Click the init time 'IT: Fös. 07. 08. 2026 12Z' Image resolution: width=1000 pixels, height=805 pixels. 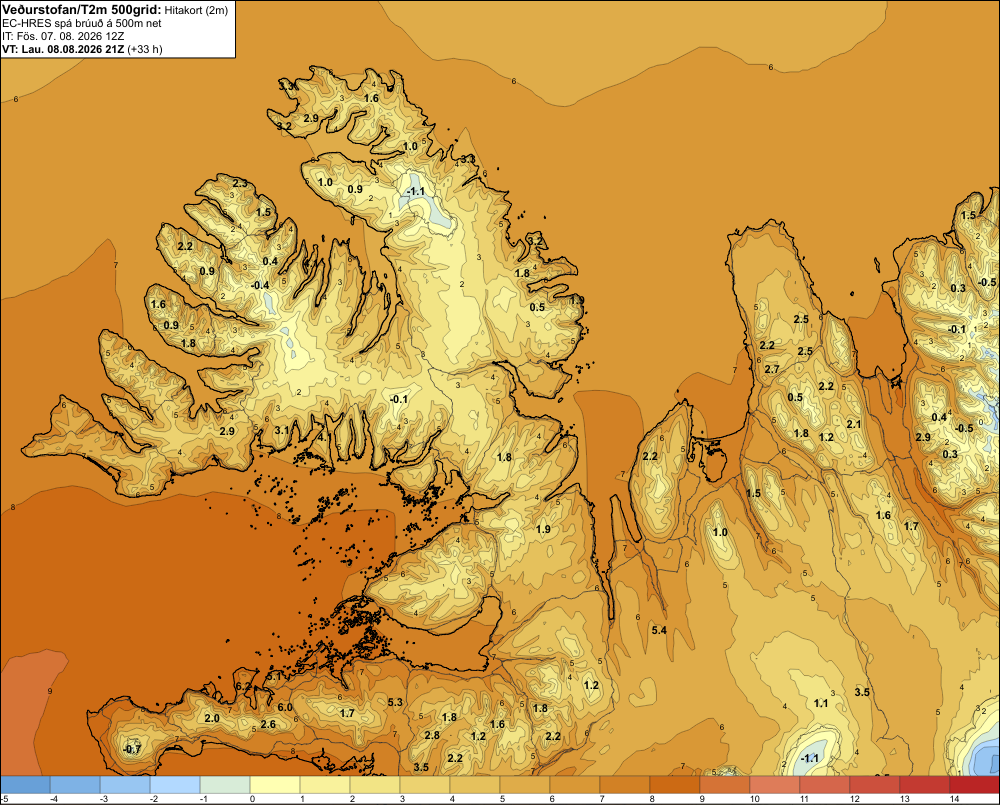(x=63, y=36)
